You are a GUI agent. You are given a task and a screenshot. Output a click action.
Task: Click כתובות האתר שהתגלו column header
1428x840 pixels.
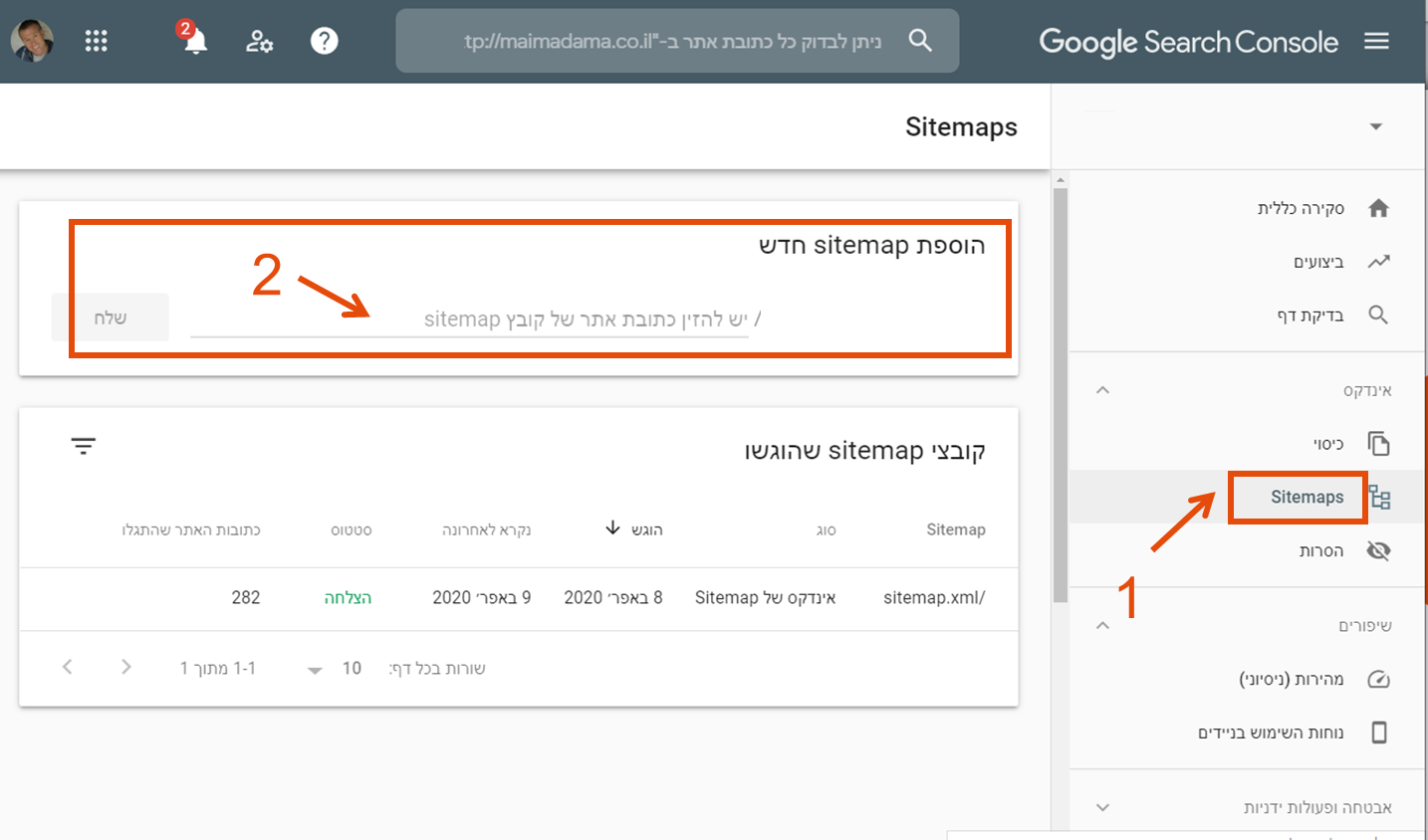pyautogui.click(x=191, y=529)
